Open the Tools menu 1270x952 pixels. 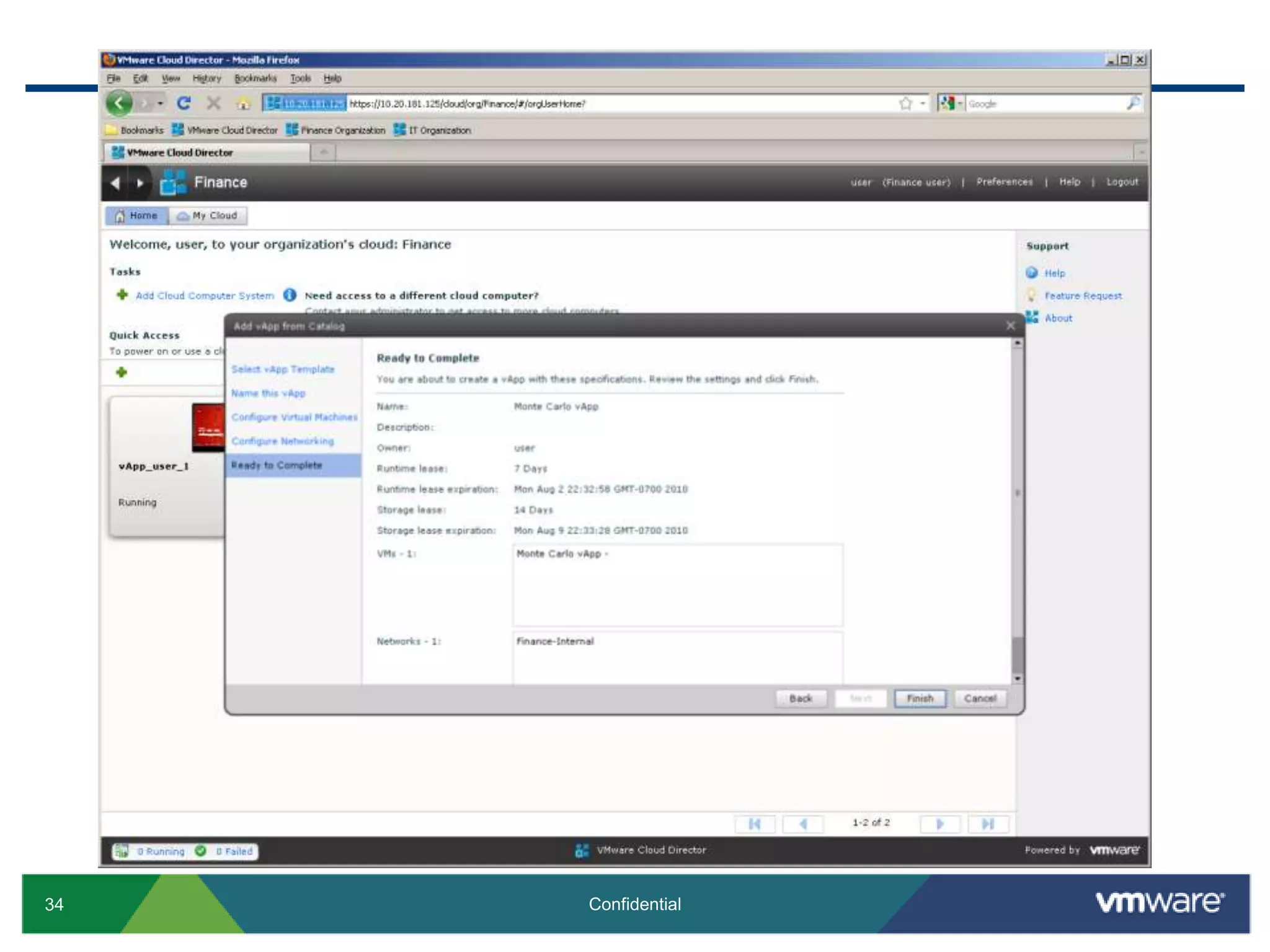click(301, 78)
